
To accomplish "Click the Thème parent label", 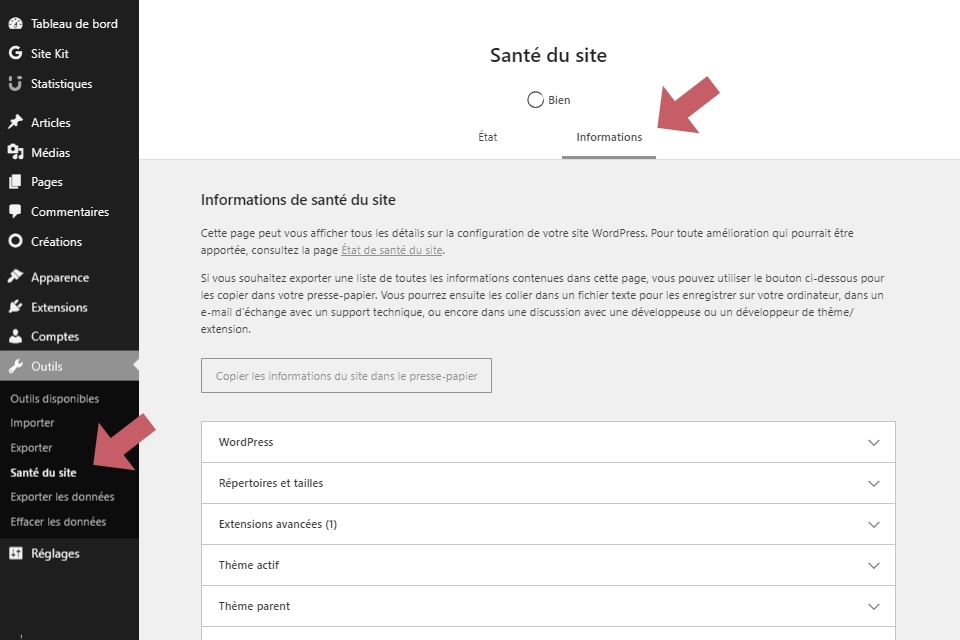I will coord(254,606).
